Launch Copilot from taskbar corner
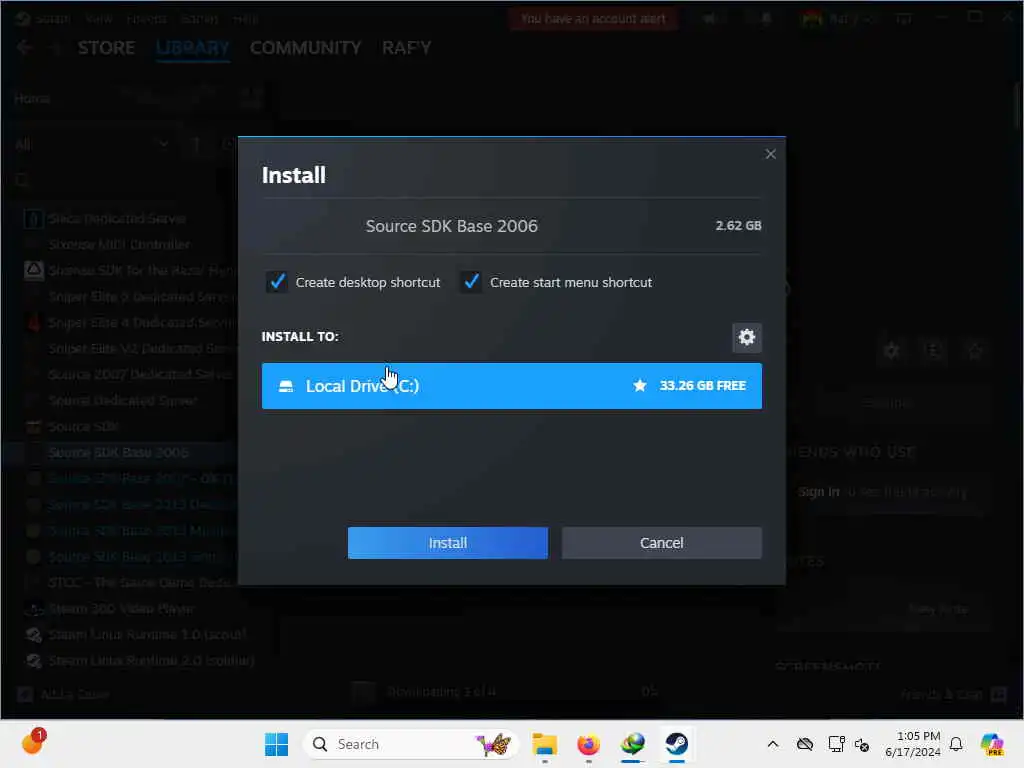This screenshot has width=1024, height=768. [992, 744]
